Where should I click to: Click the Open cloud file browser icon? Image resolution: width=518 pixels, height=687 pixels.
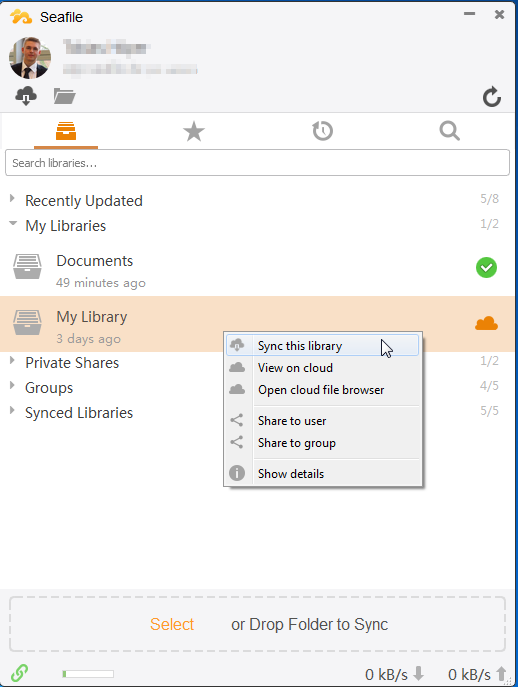[x=237, y=389]
